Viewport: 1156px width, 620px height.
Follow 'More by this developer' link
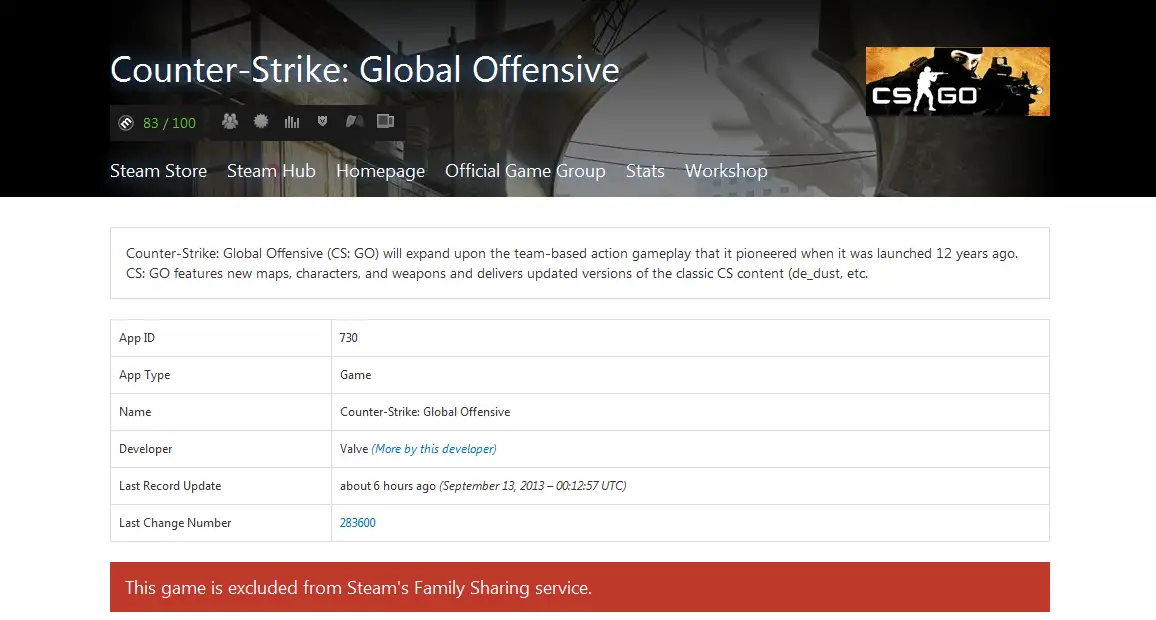tap(434, 449)
